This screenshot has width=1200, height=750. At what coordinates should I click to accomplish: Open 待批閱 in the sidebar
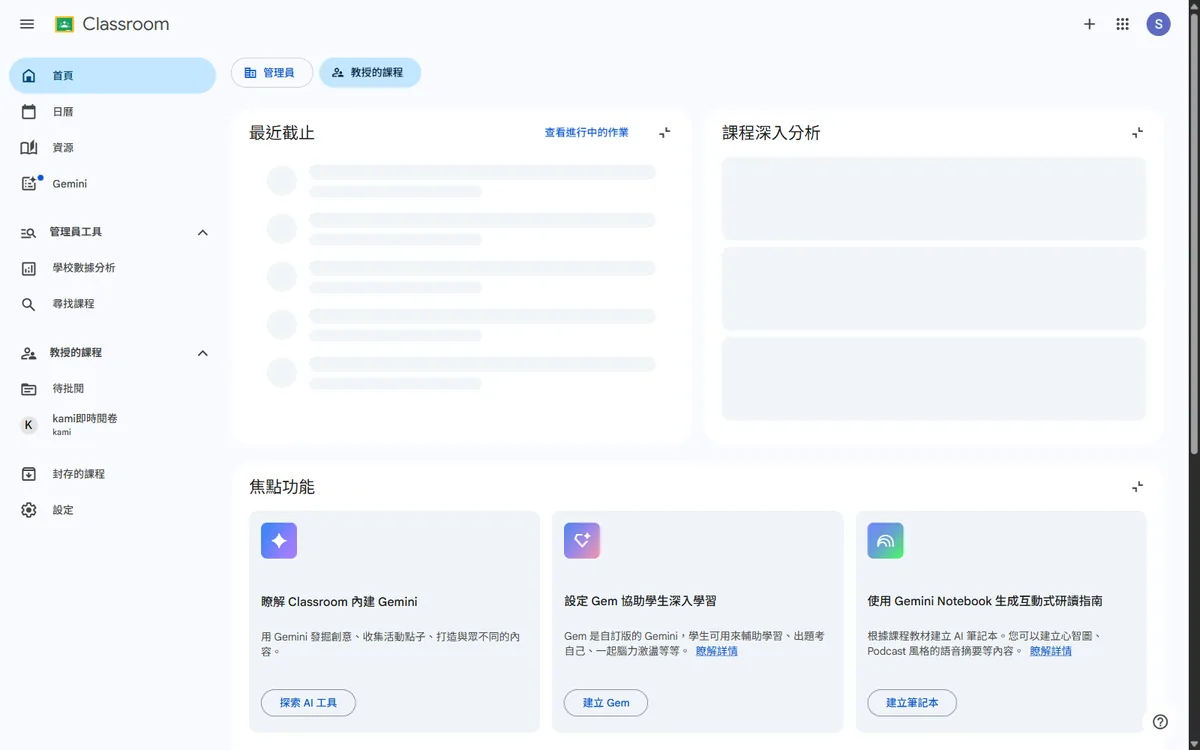112,389
